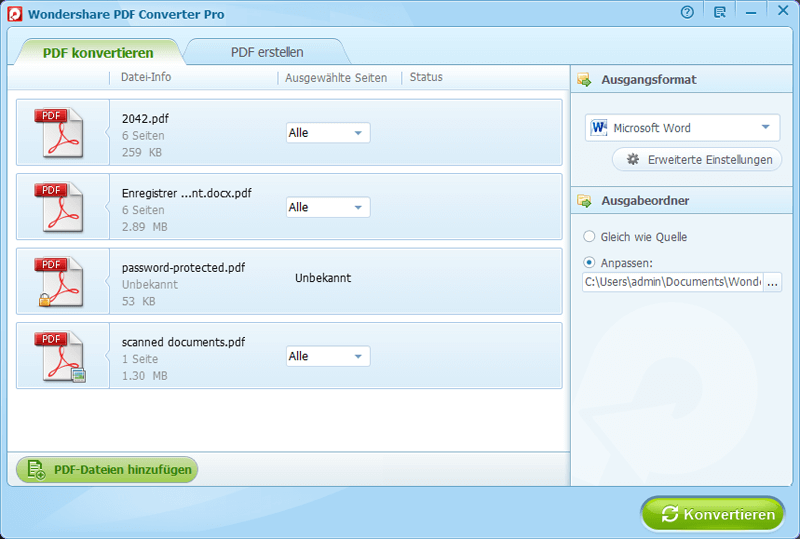Minimize the PDF Converter Pro window

click(751, 13)
